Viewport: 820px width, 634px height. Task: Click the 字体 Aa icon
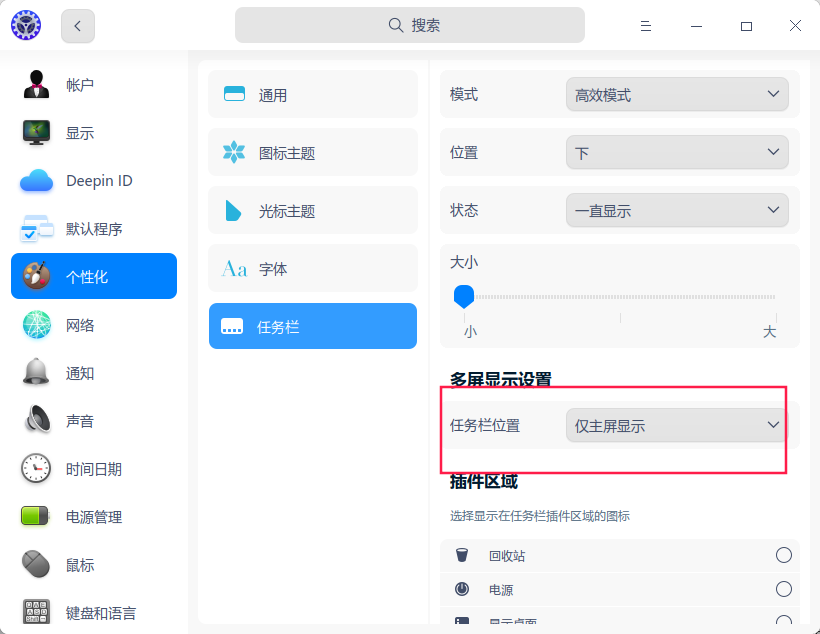pyautogui.click(x=234, y=269)
